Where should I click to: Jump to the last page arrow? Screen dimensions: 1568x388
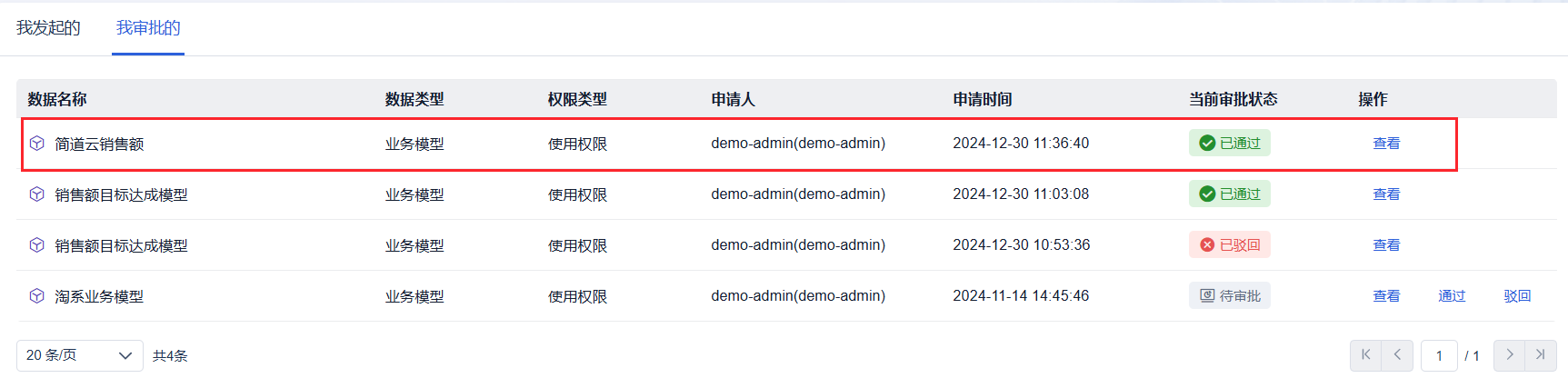pyautogui.click(x=1541, y=355)
